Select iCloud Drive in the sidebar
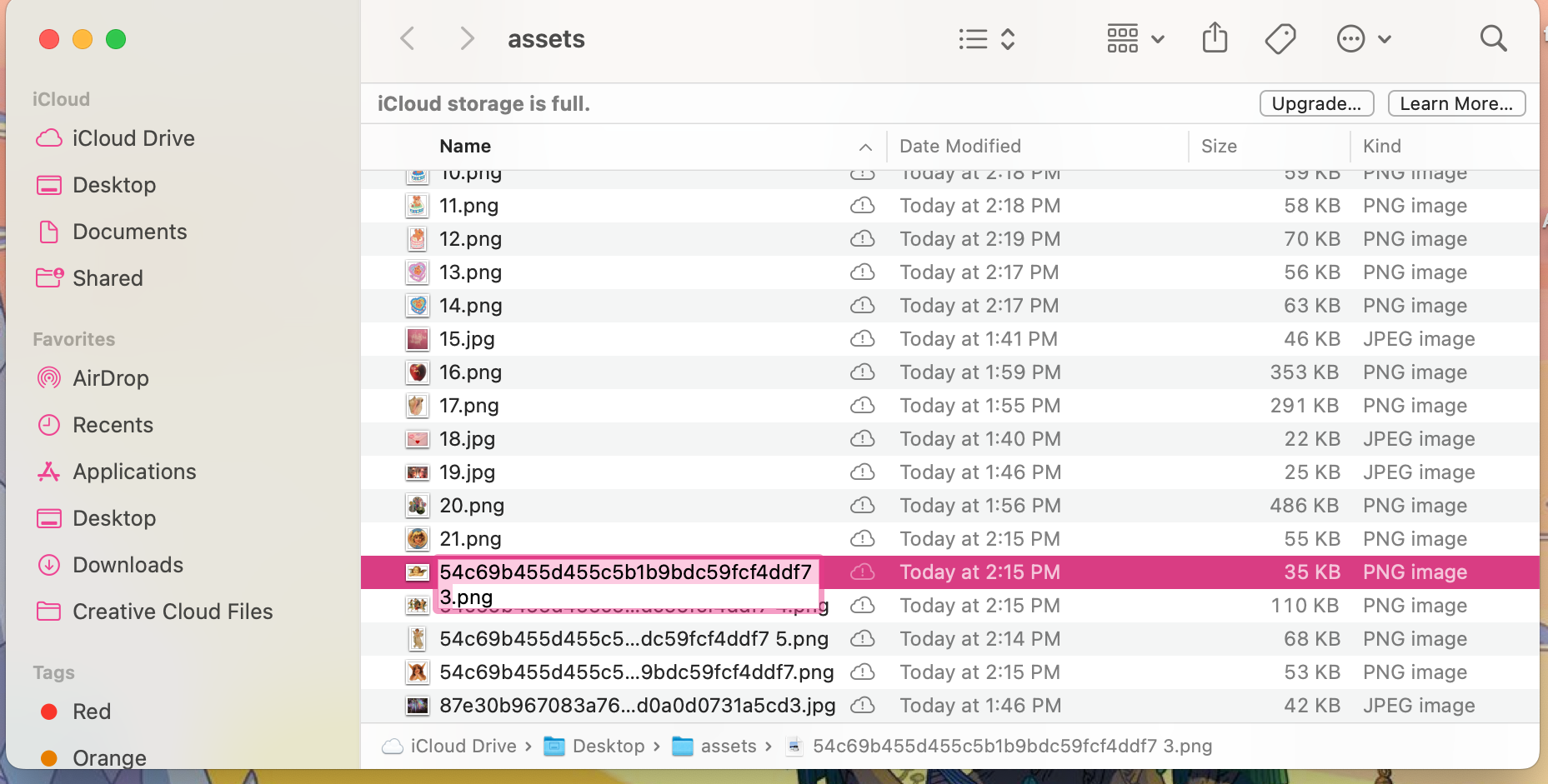Screen dimensions: 1548x784 coord(133,138)
